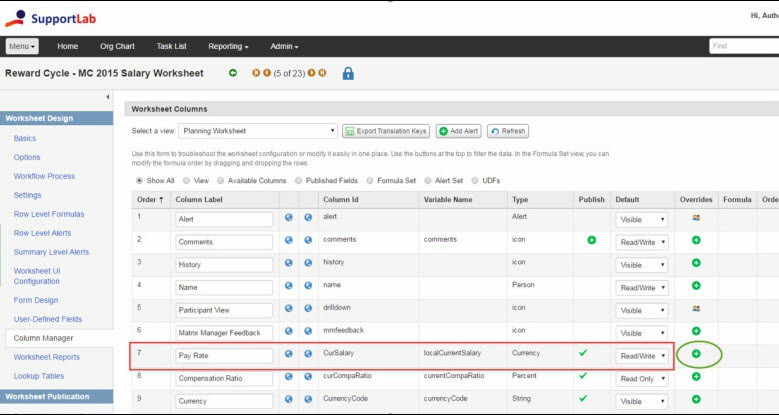Screen dimensions: 779x415
Task: Click the Add Alert button
Action: tap(459, 131)
